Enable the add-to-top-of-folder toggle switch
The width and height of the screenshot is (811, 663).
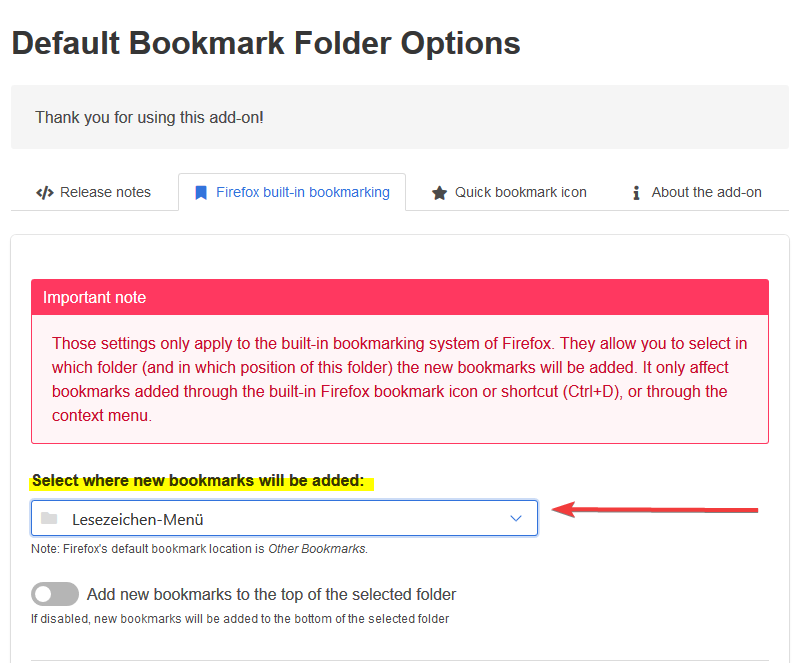click(55, 595)
